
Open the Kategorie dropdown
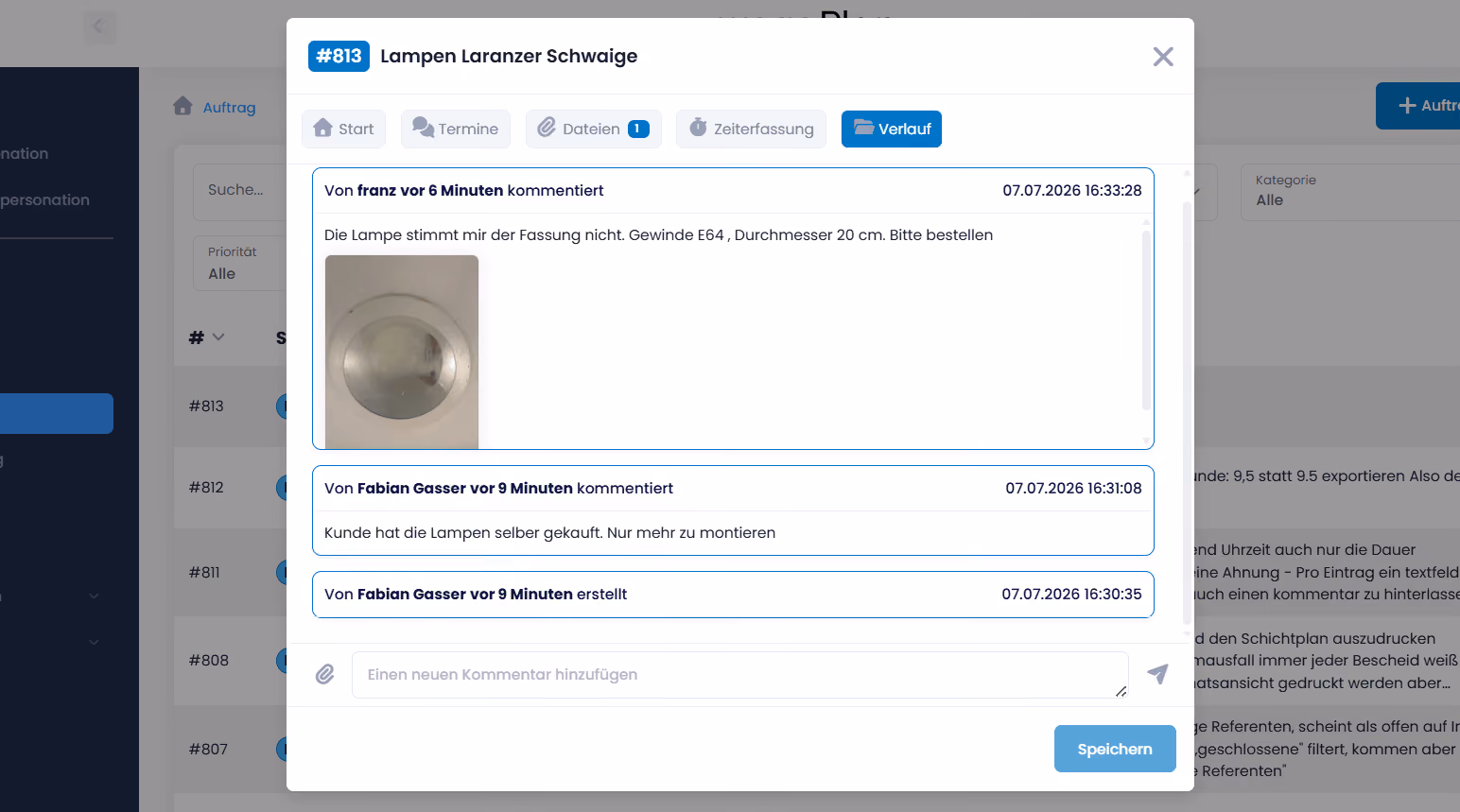[1350, 192]
